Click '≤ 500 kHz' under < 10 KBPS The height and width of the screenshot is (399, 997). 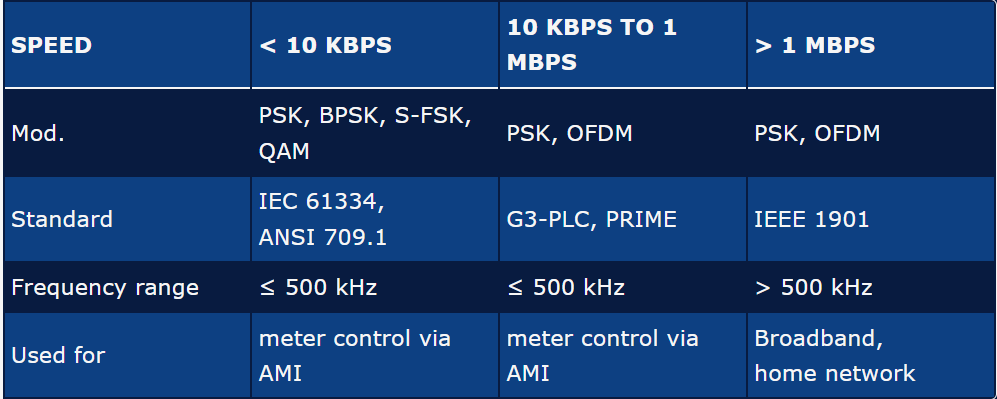pos(375,287)
